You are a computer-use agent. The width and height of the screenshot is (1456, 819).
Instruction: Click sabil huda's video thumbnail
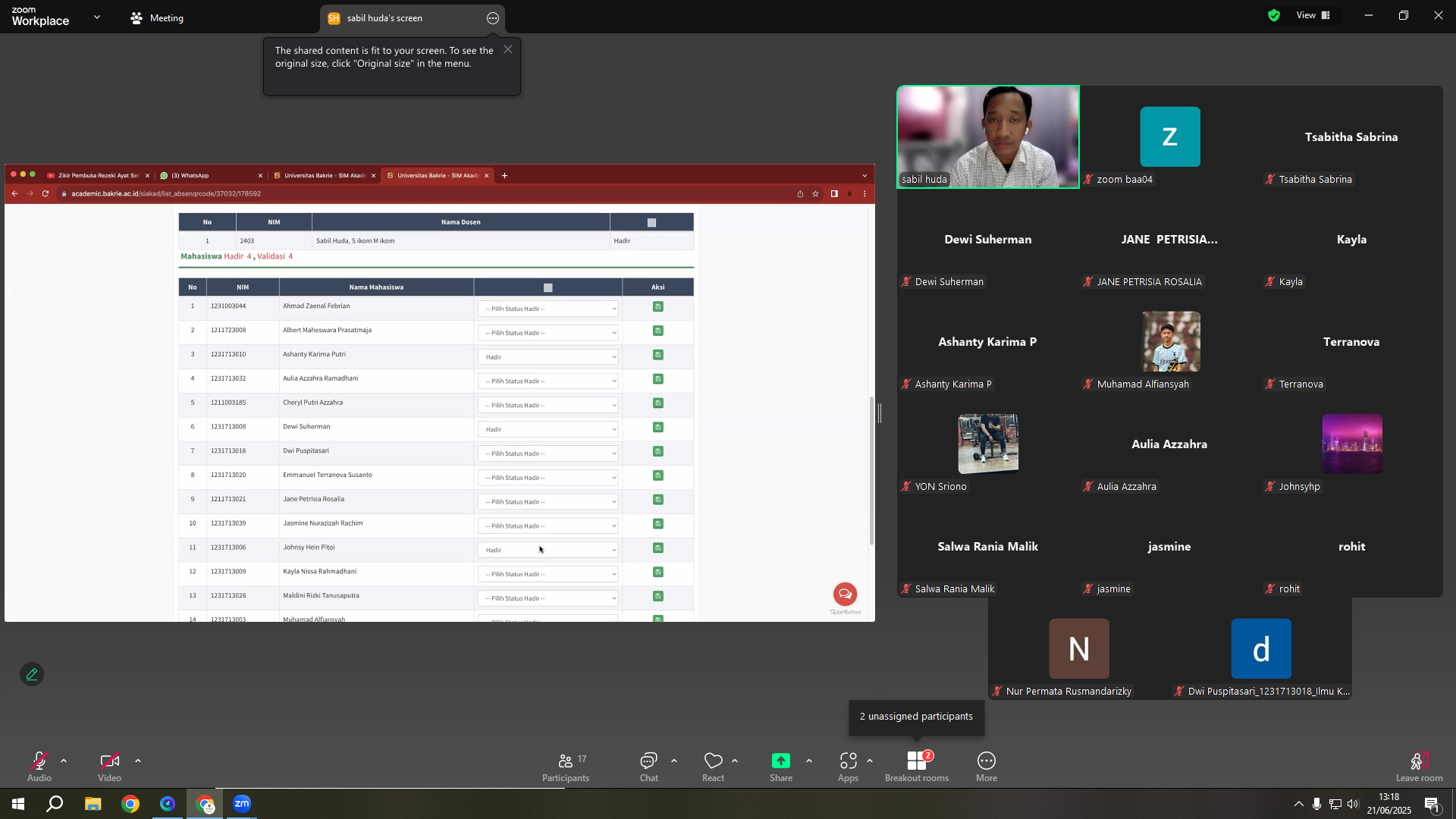click(988, 137)
